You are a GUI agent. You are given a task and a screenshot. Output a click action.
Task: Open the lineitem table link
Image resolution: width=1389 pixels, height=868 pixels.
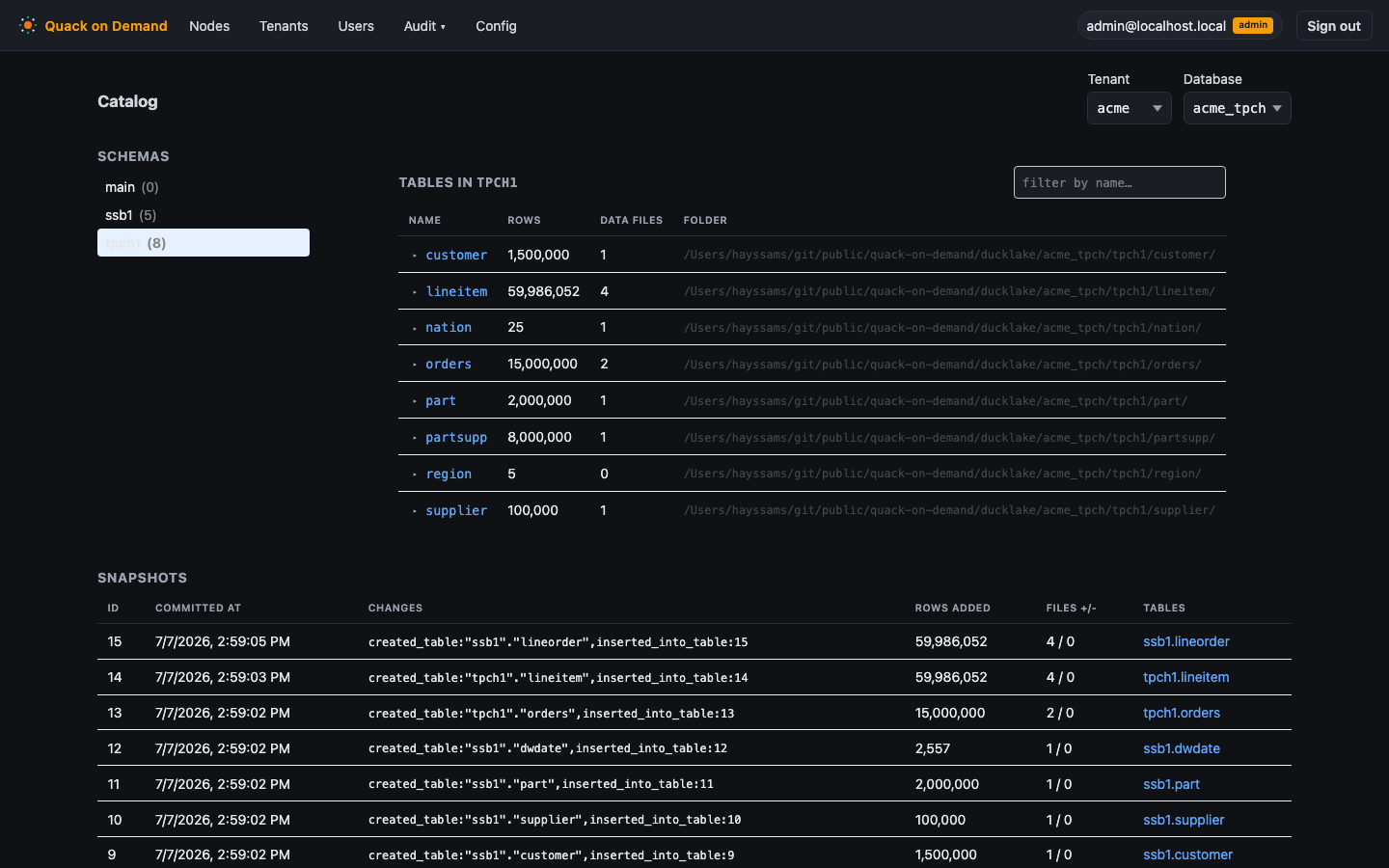pyautogui.click(x=456, y=291)
